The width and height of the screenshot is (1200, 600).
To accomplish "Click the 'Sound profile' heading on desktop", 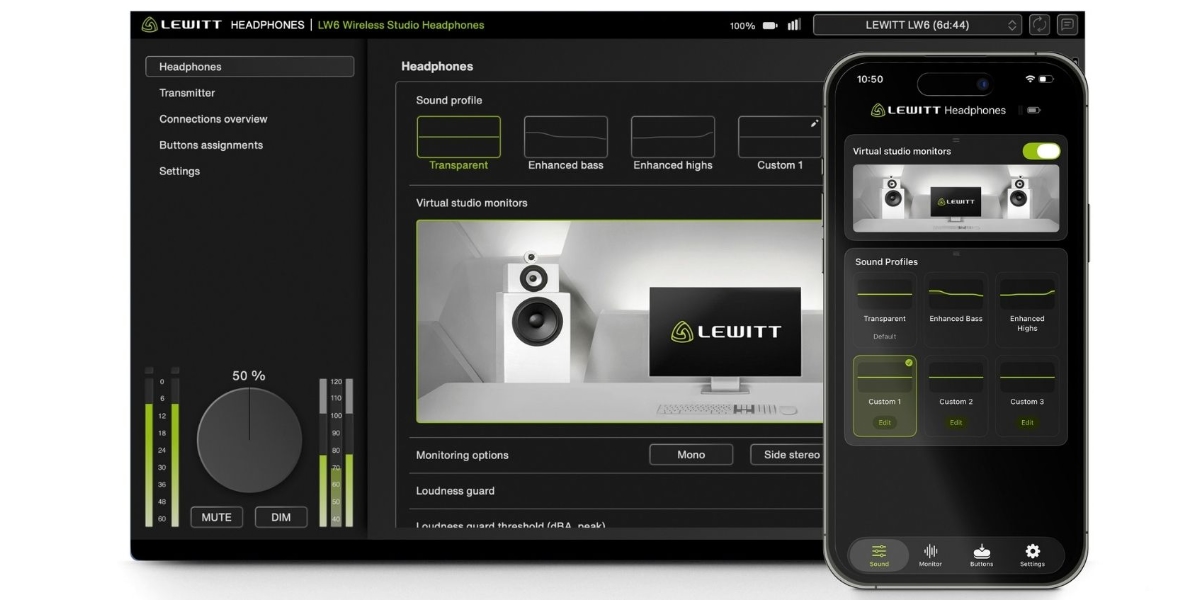I will [x=449, y=100].
